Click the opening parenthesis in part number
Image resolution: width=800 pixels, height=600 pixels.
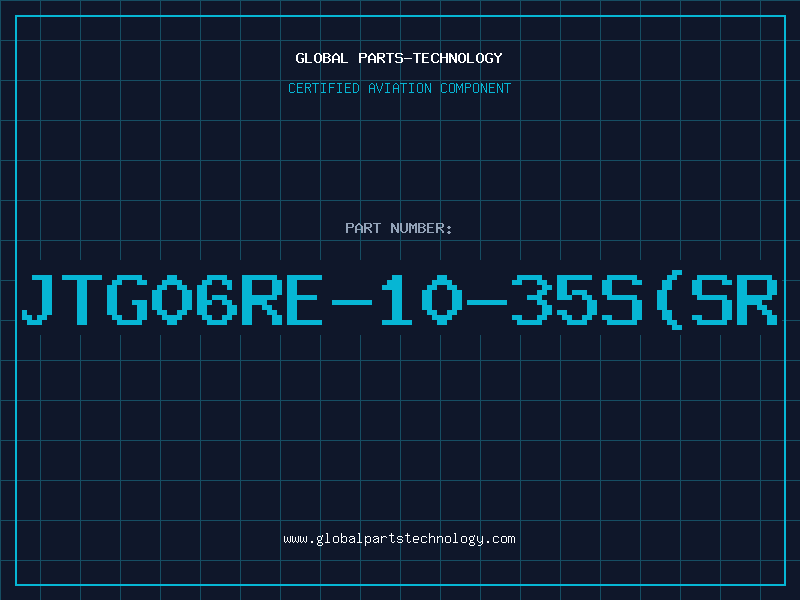(669, 300)
